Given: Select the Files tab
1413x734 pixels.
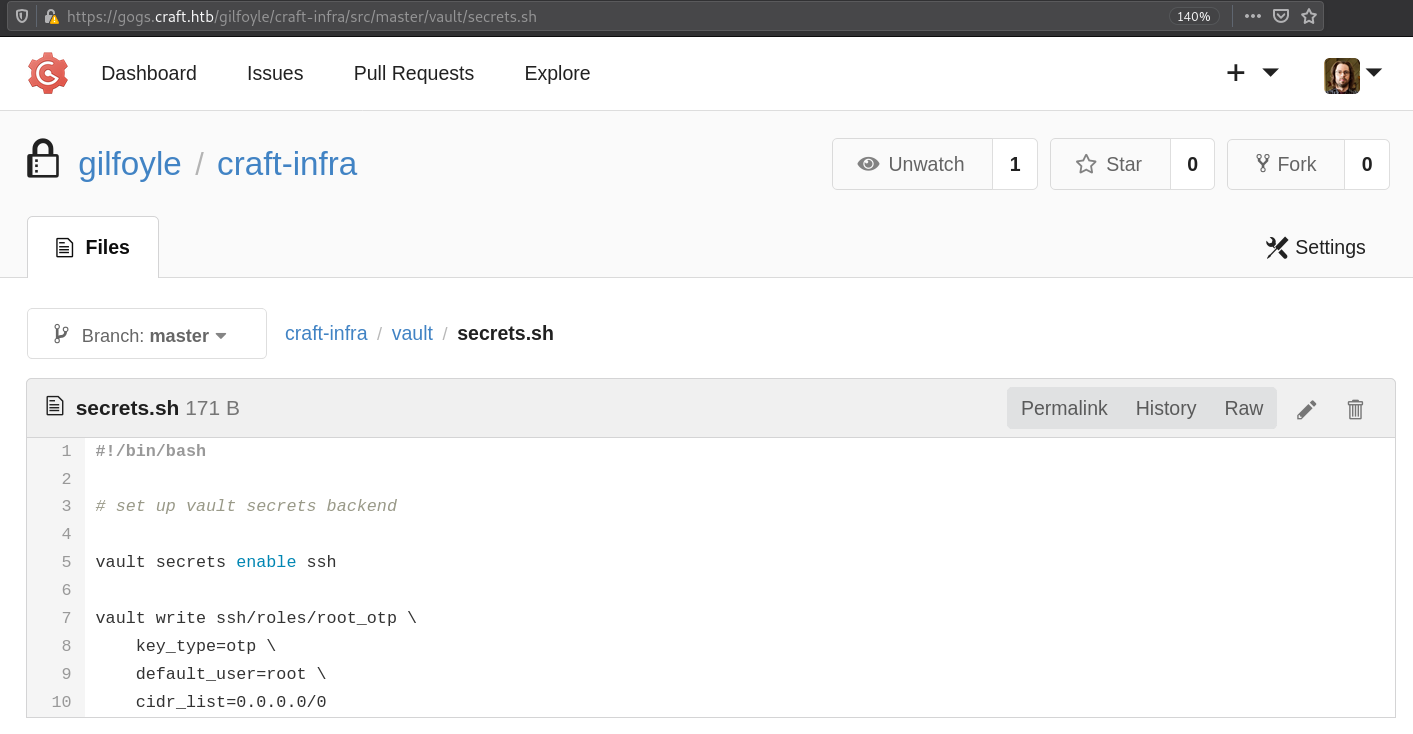Looking at the screenshot, I should click(93, 247).
